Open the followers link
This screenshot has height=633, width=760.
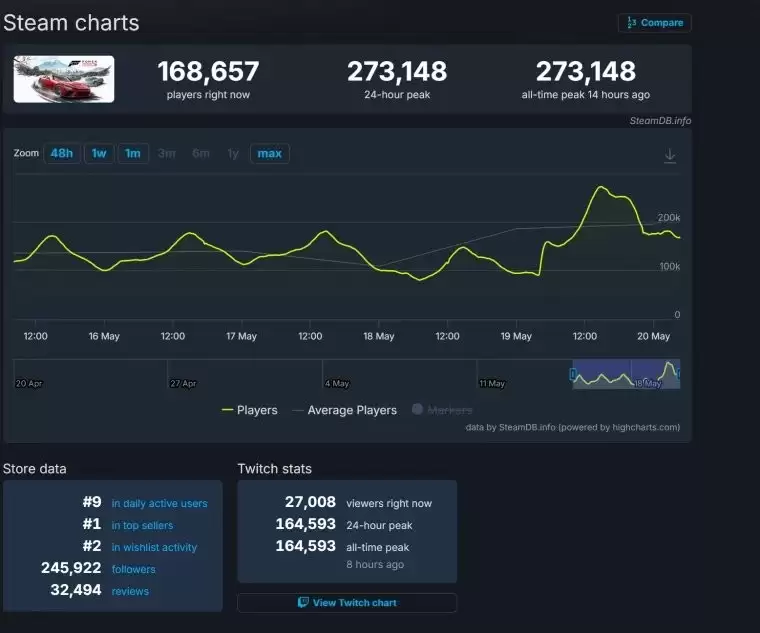pyautogui.click(x=134, y=569)
